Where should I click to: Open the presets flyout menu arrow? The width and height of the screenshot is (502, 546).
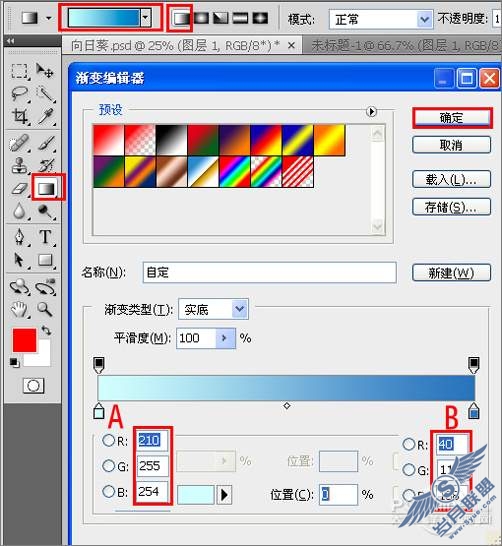tap(371, 112)
